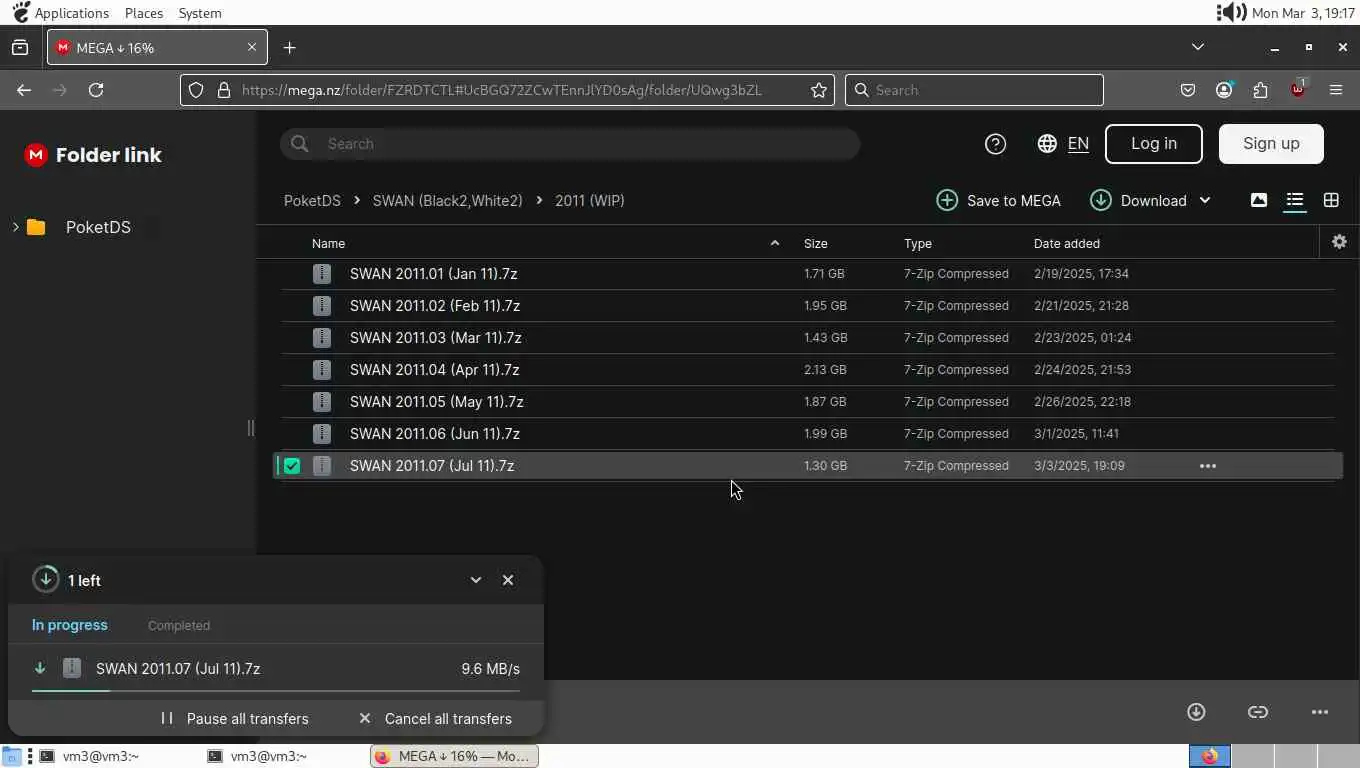Click uBlock Origin extension icon
The width and height of the screenshot is (1360, 768).
click(x=1298, y=89)
